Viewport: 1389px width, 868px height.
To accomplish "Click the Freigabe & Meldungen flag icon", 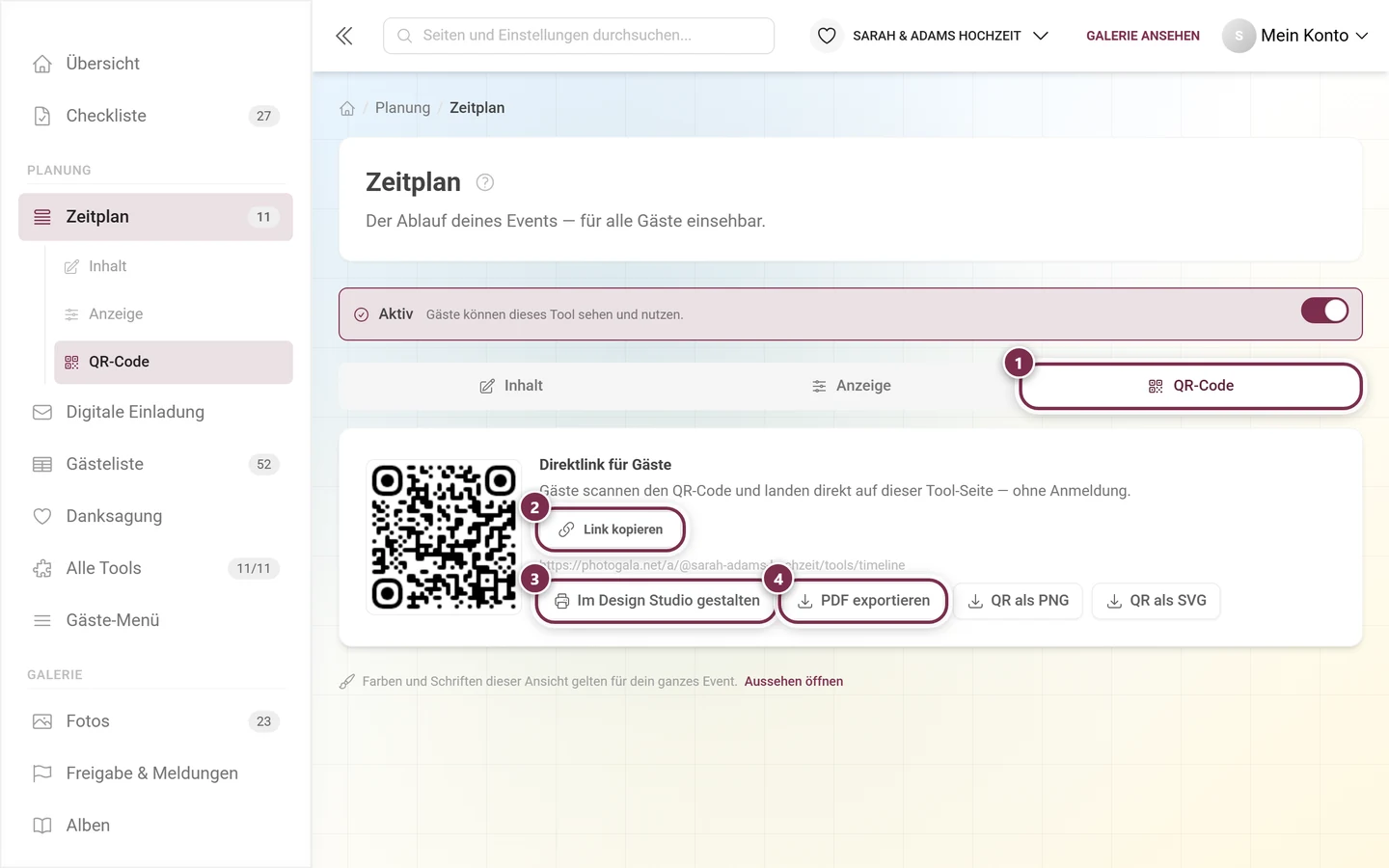I will [42, 773].
